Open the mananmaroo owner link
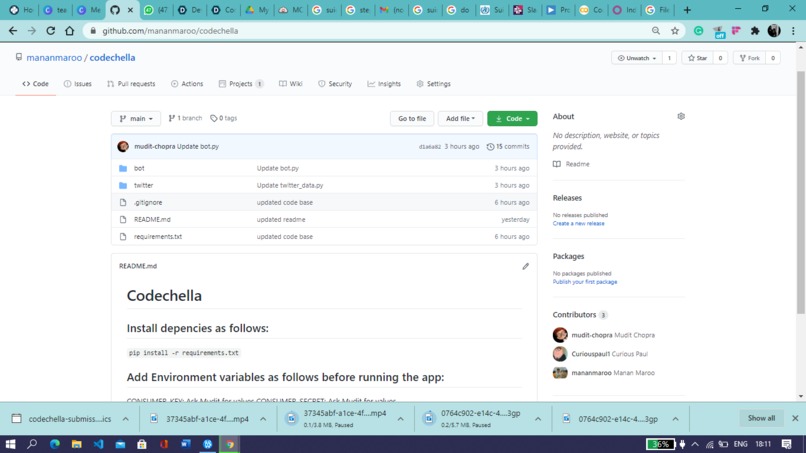 pos(54,58)
